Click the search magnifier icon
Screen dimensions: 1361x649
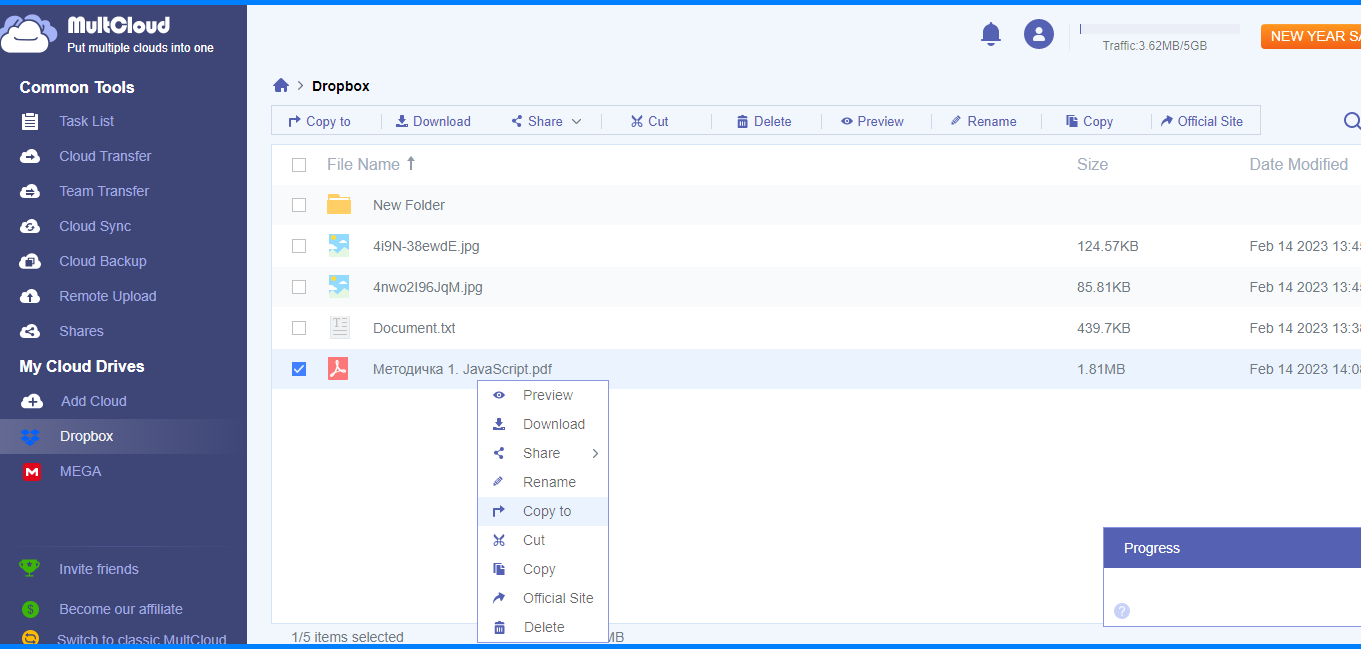pyautogui.click(x=1352, y=121)
